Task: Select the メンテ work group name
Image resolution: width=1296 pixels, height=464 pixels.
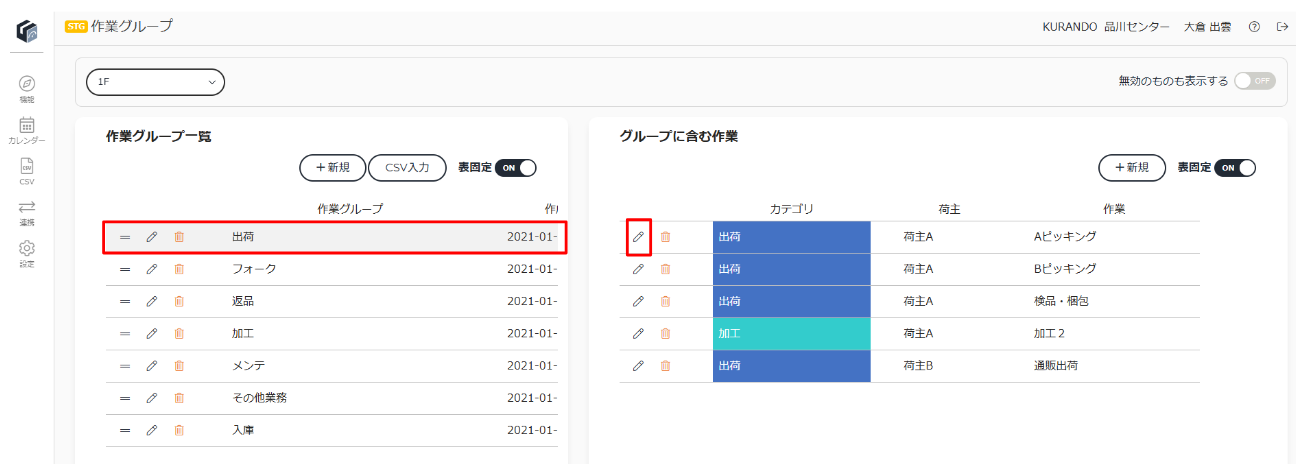Action: pos(249,366)
